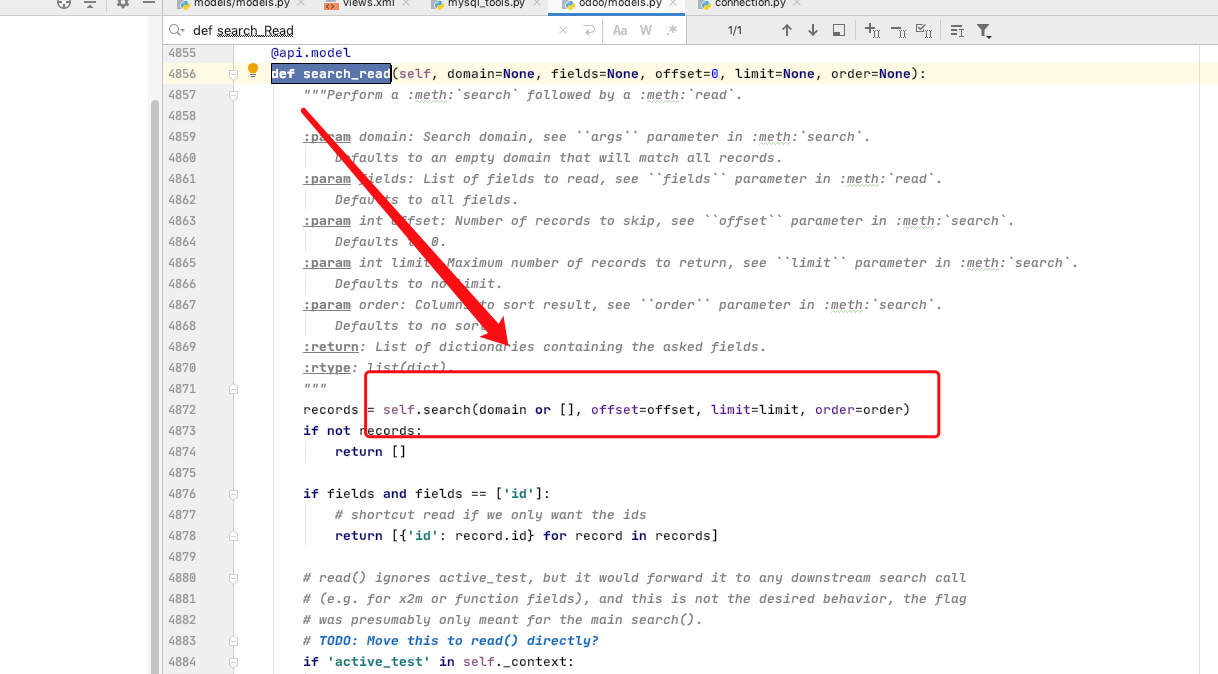Viewport: 1218px width, 674px height.
Task: Open the search history magnifier icon
Action: pyautogui.click(x=176, y=30)
